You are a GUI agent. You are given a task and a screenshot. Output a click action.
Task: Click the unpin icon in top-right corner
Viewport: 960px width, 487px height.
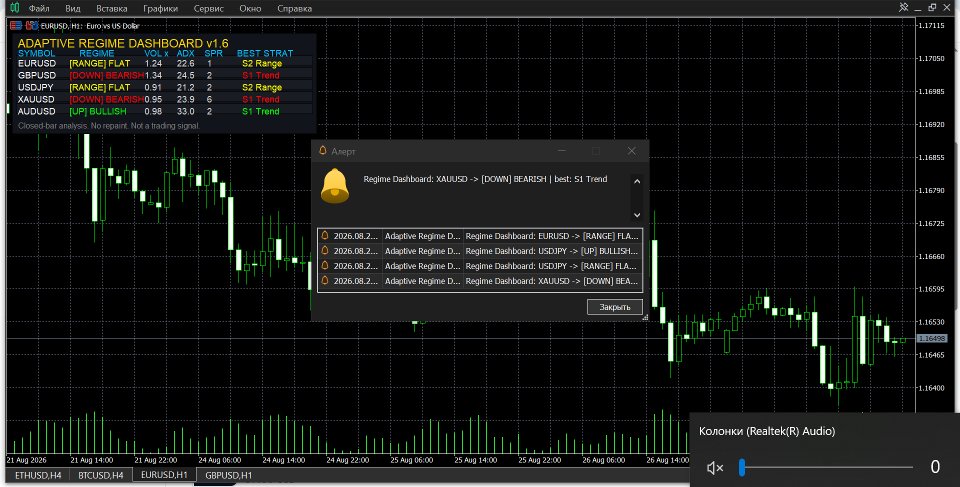coord(904,7)
